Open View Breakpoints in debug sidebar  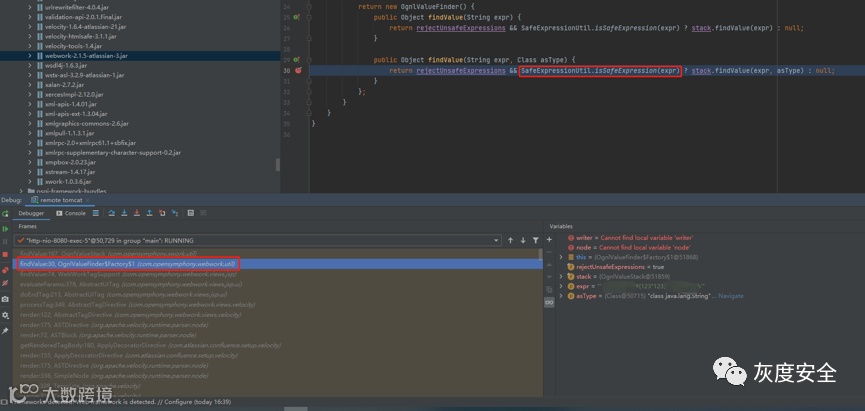[6, 270]
